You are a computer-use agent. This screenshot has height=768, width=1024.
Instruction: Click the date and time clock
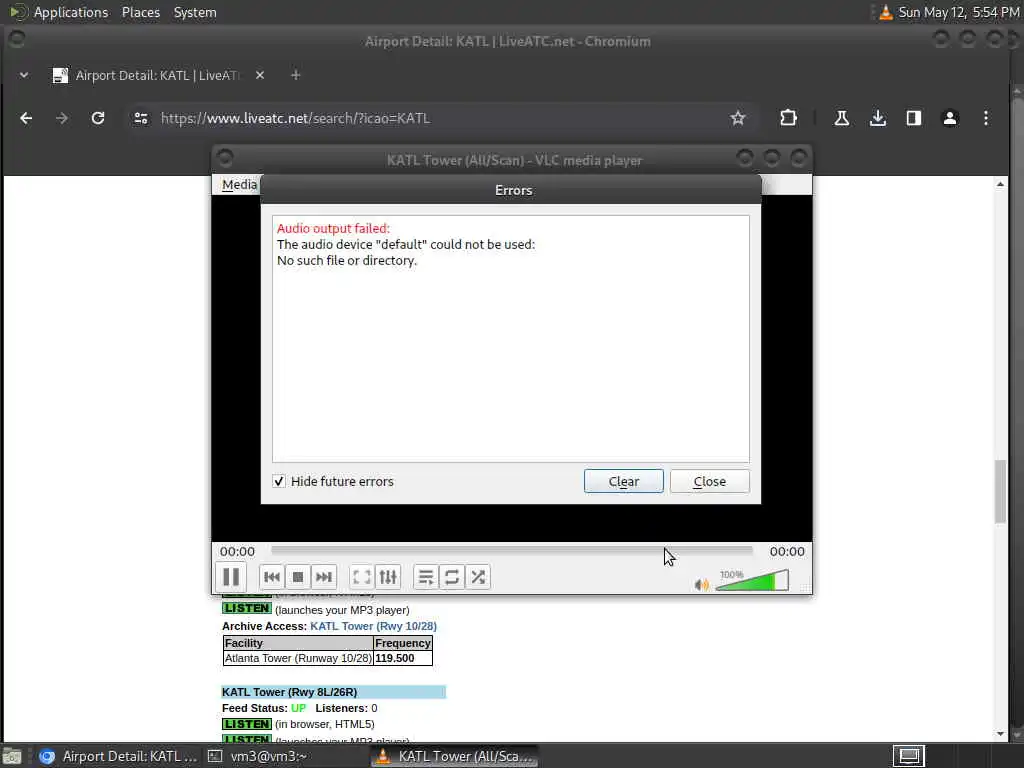pyautogui.click(x=959, y=12)
